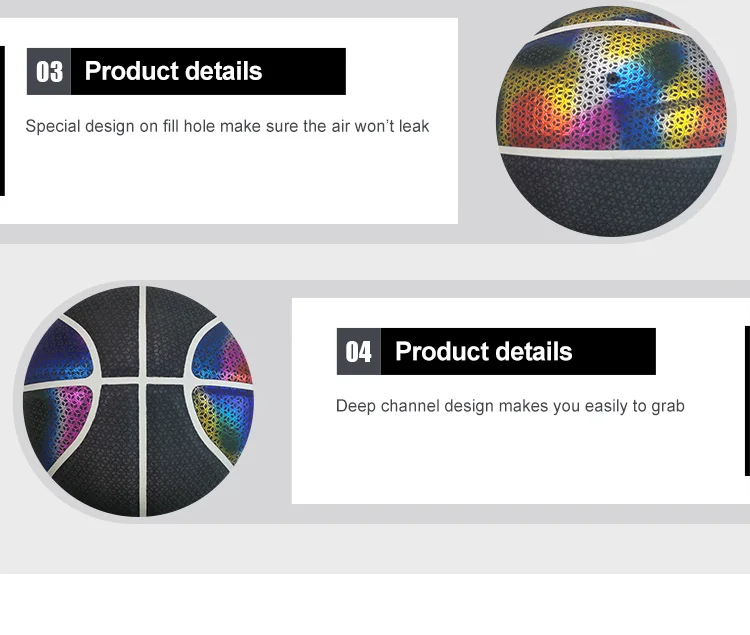Click the "Deep channel design" description text
750x635 pixels.
click(510, 406)
